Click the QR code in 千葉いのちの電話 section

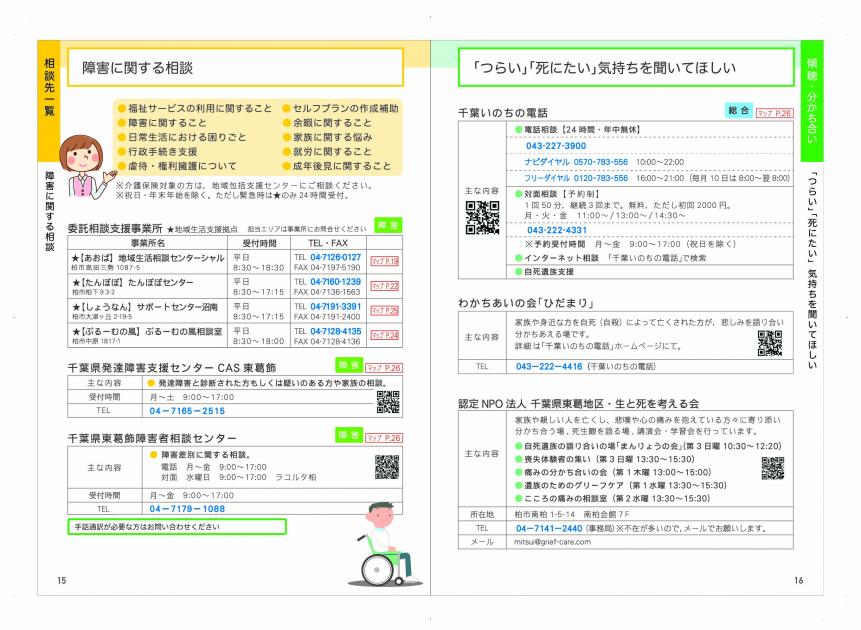(481, 217)
